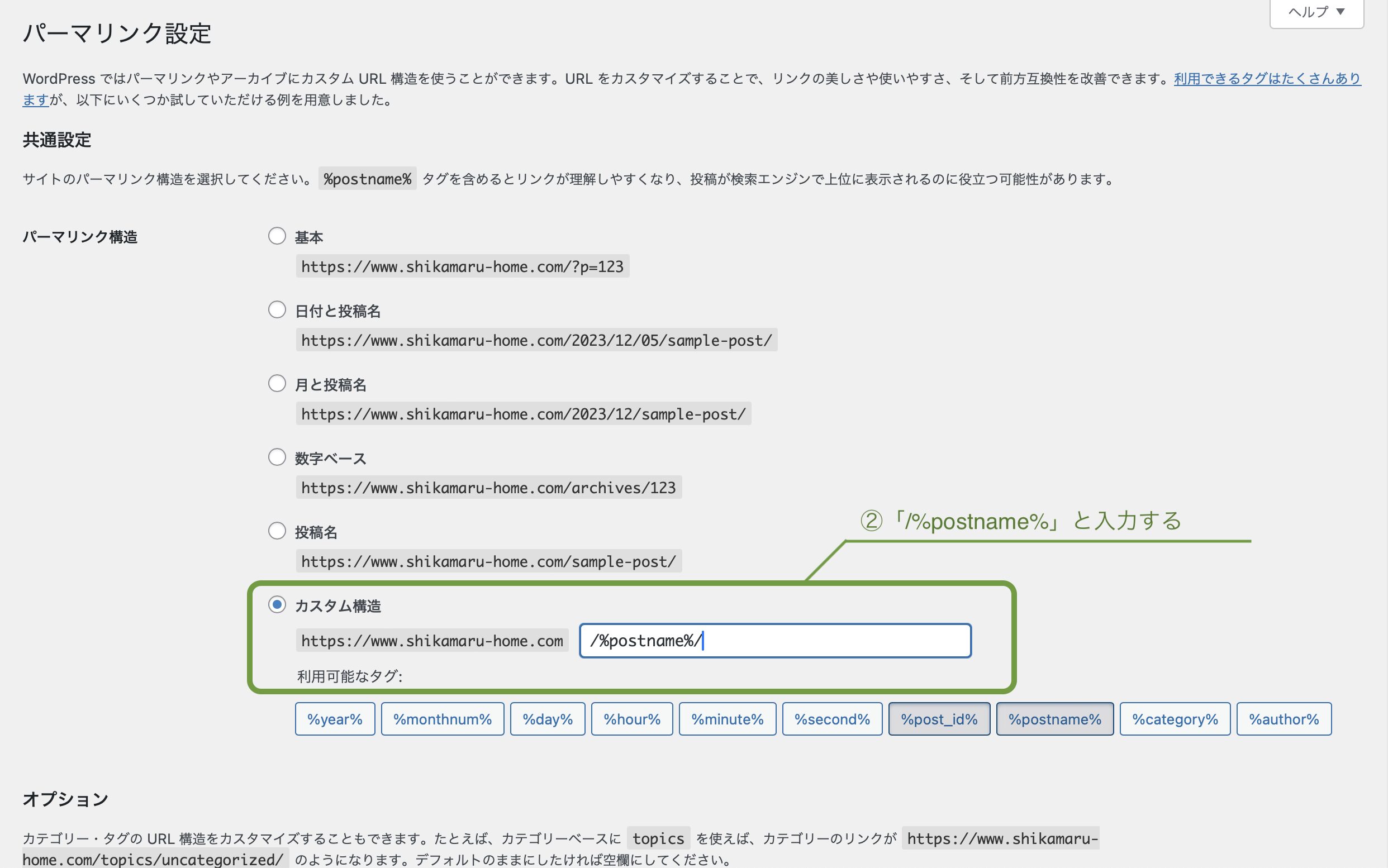Select the 日付と投稿名 permalink structure

(x=276, y=309)
